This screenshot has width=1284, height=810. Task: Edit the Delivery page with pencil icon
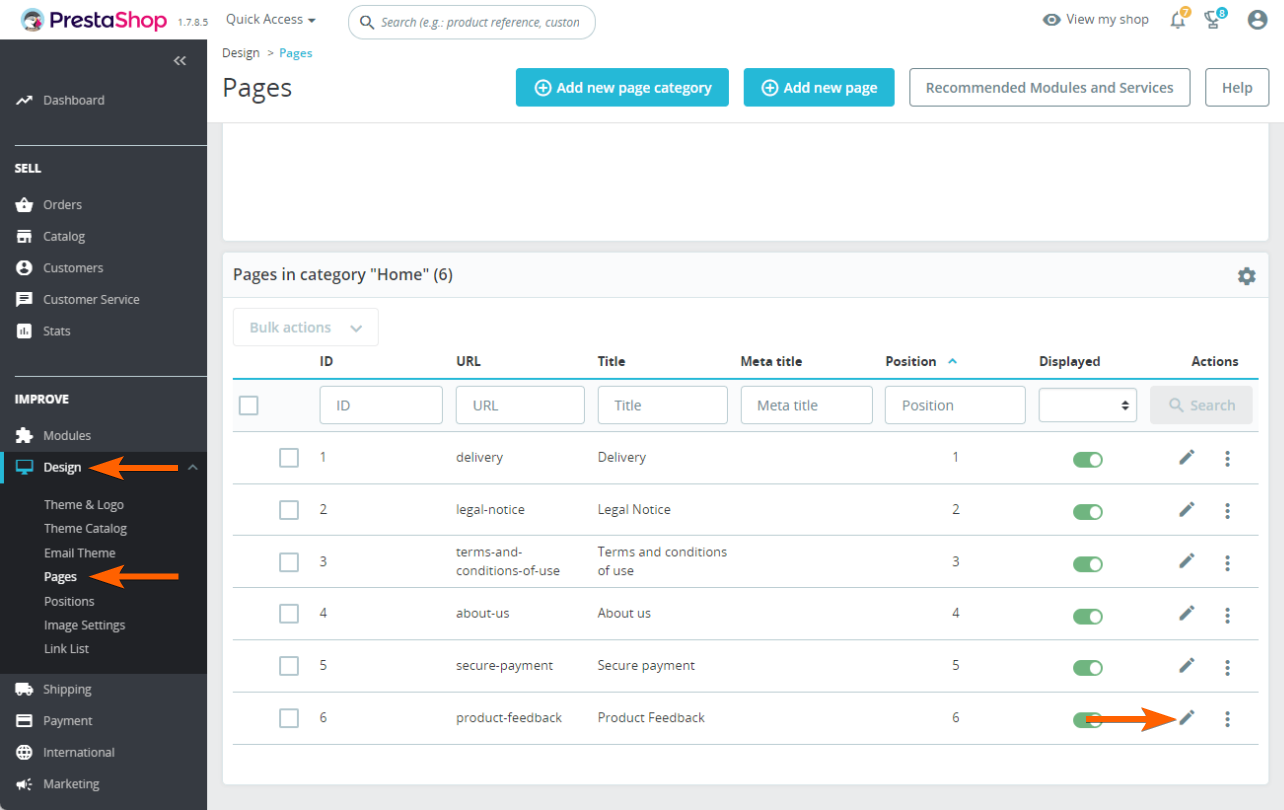[x=1187, y=458]
